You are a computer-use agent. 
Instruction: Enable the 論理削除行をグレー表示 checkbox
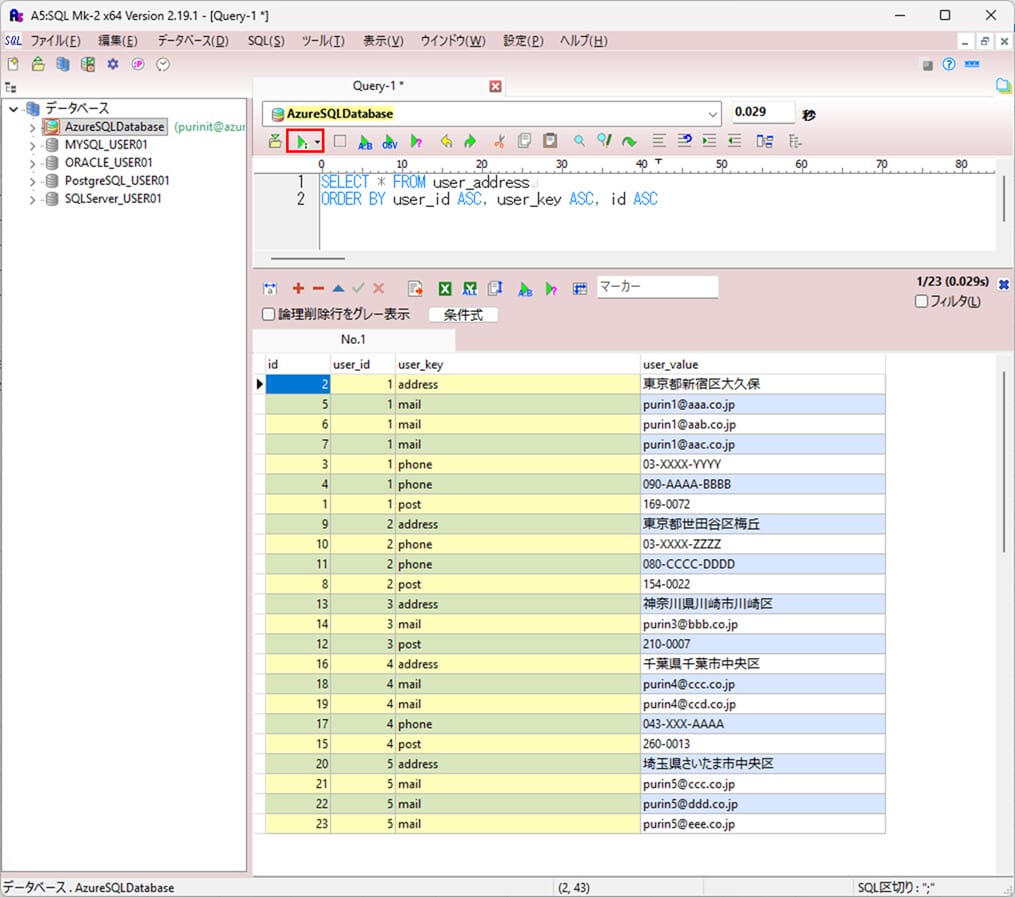268,314
